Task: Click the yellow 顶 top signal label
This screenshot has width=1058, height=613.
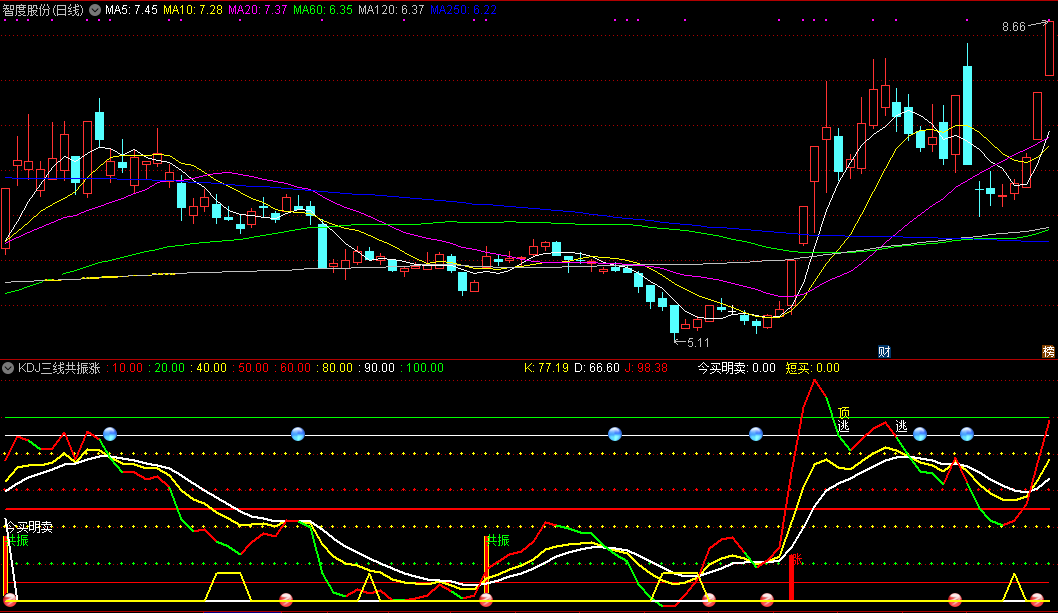Action: (843, 412)
